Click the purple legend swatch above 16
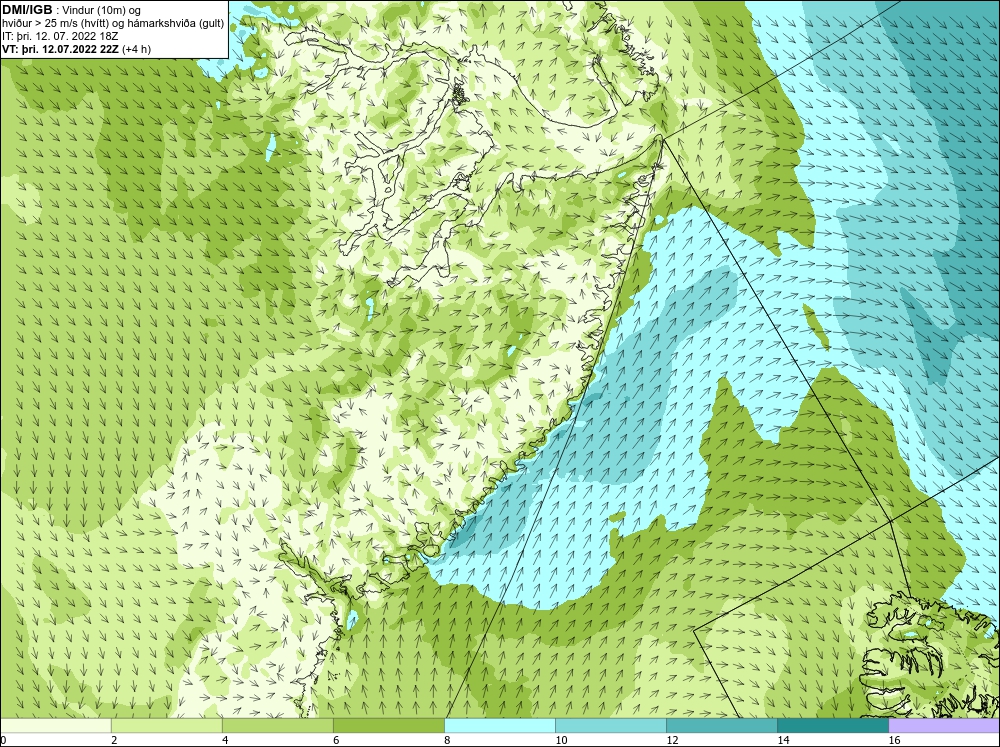The width and height of the screenshot is (1000, 747). click(944, 725)
